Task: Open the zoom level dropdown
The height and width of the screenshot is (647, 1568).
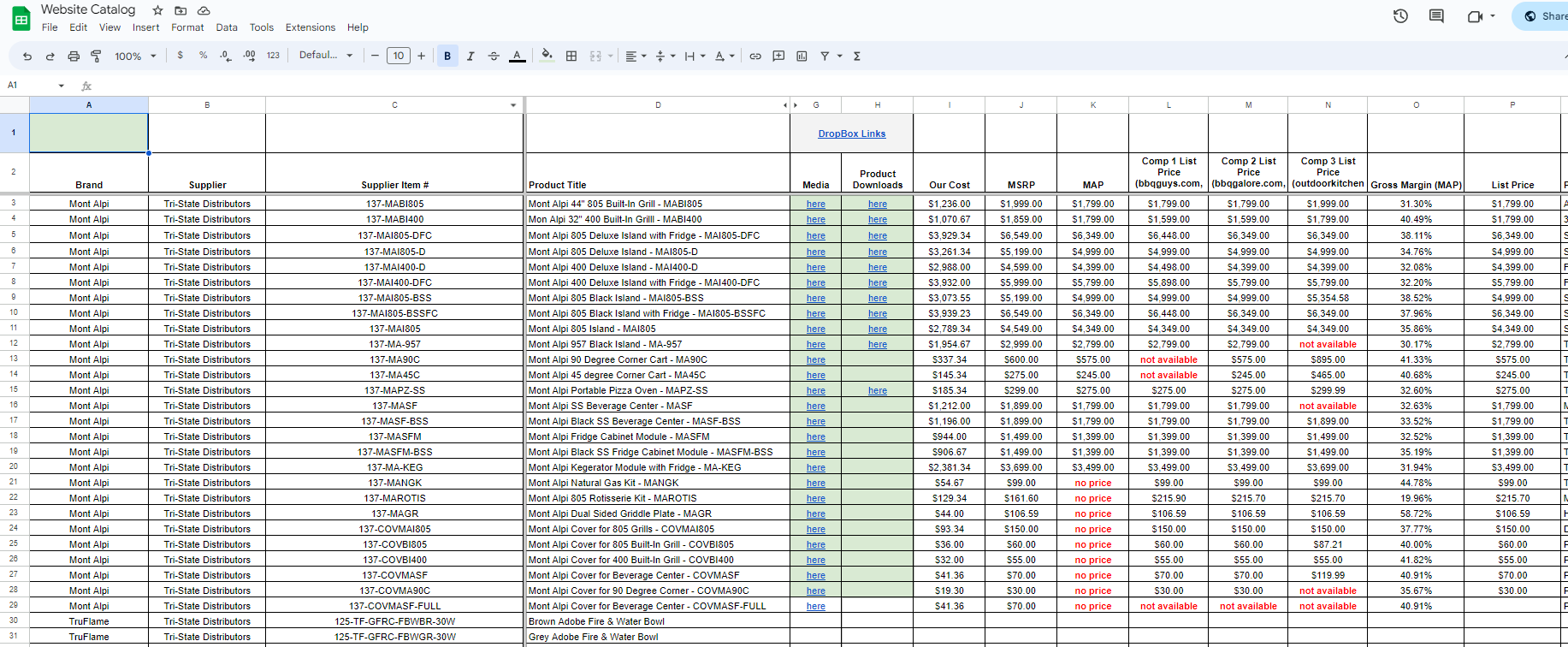Action: pos(135,56)
